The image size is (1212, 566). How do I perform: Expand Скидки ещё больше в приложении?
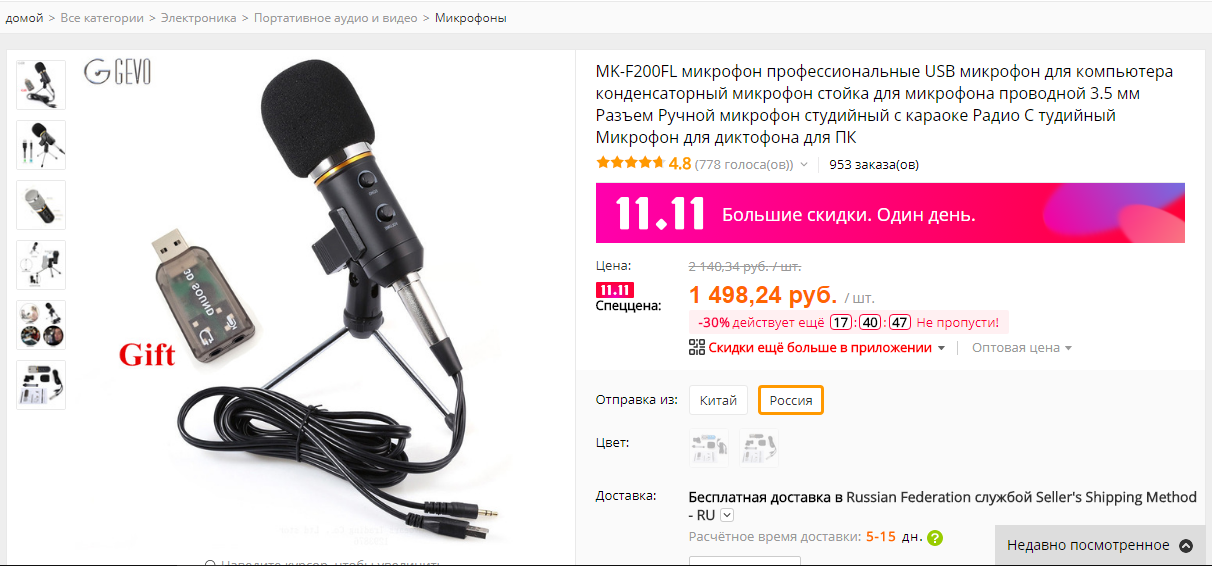pos(827,348)
